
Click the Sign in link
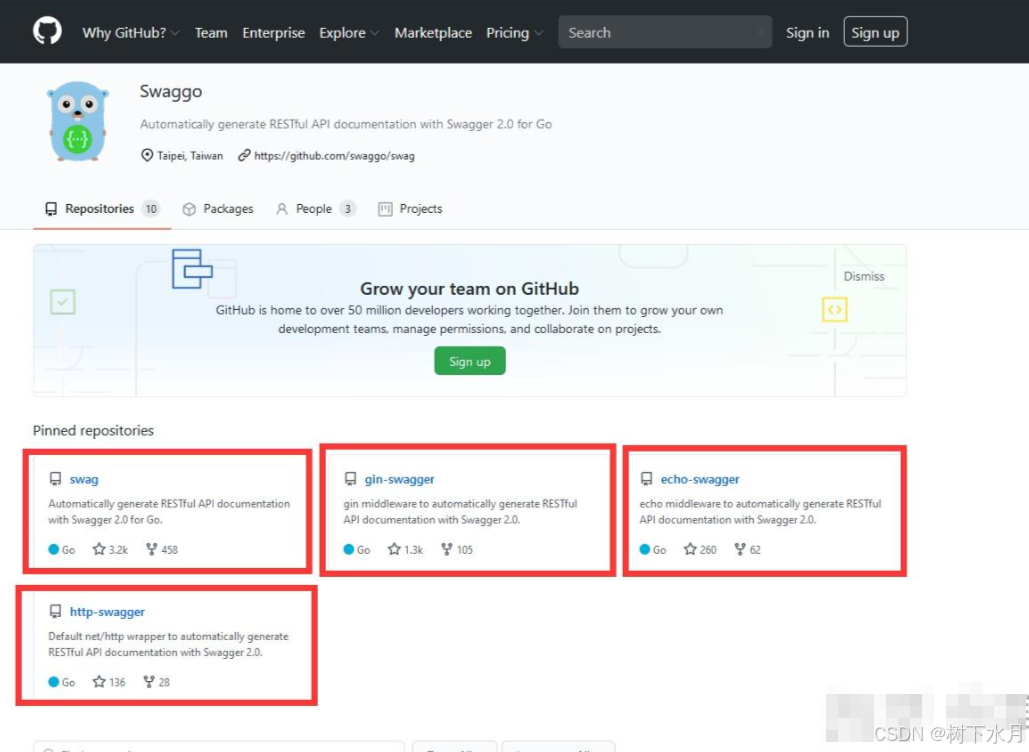[807, 32]
